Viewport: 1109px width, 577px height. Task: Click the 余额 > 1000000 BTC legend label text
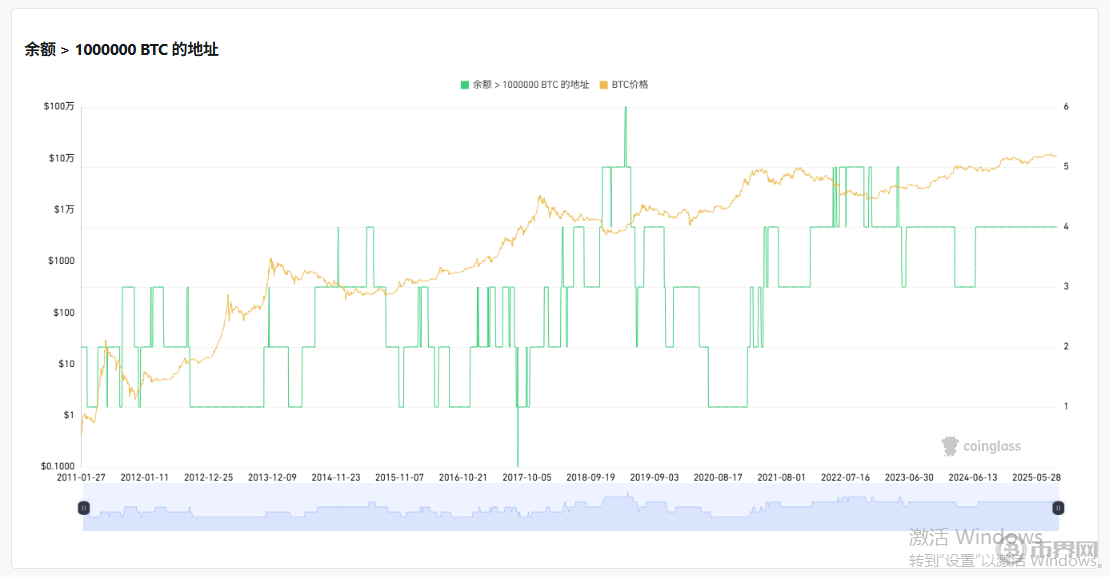coord(530,85)
